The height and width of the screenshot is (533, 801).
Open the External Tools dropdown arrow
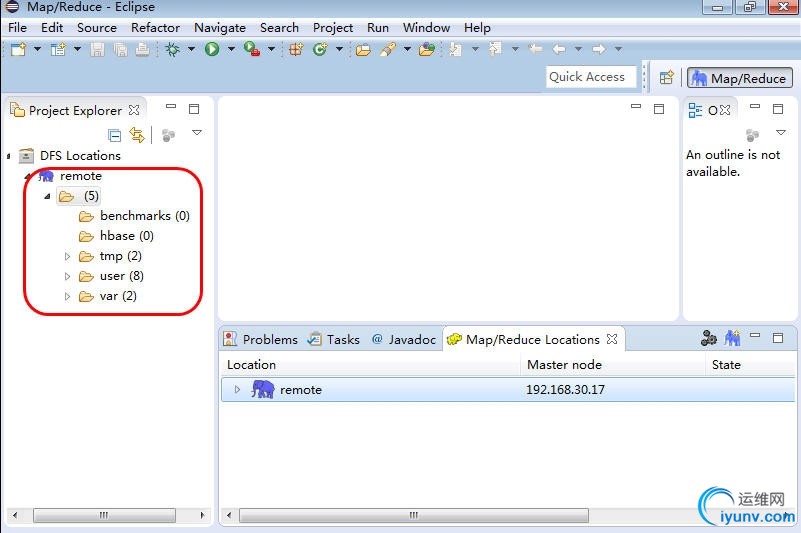click(x=271, y=50)
